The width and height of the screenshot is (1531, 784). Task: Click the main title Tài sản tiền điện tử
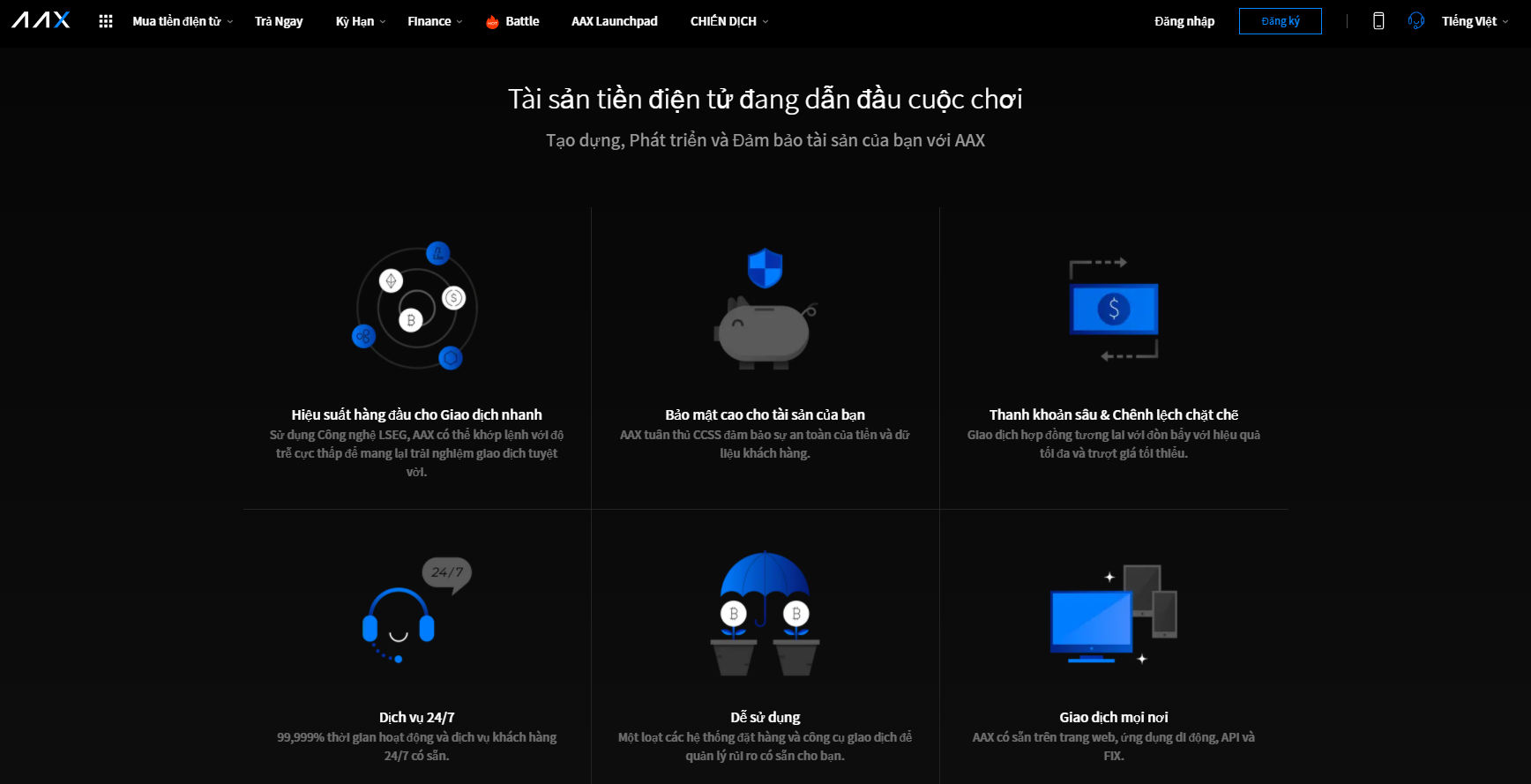(x=765, y=99)
